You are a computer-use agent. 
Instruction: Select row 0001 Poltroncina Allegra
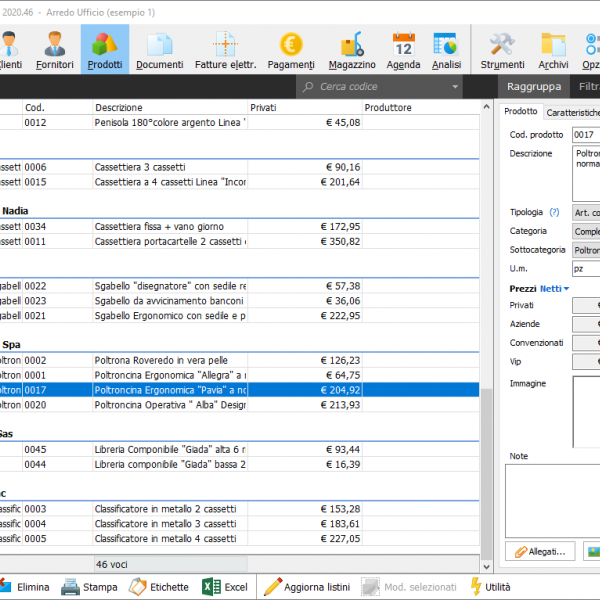click(240, 375)
